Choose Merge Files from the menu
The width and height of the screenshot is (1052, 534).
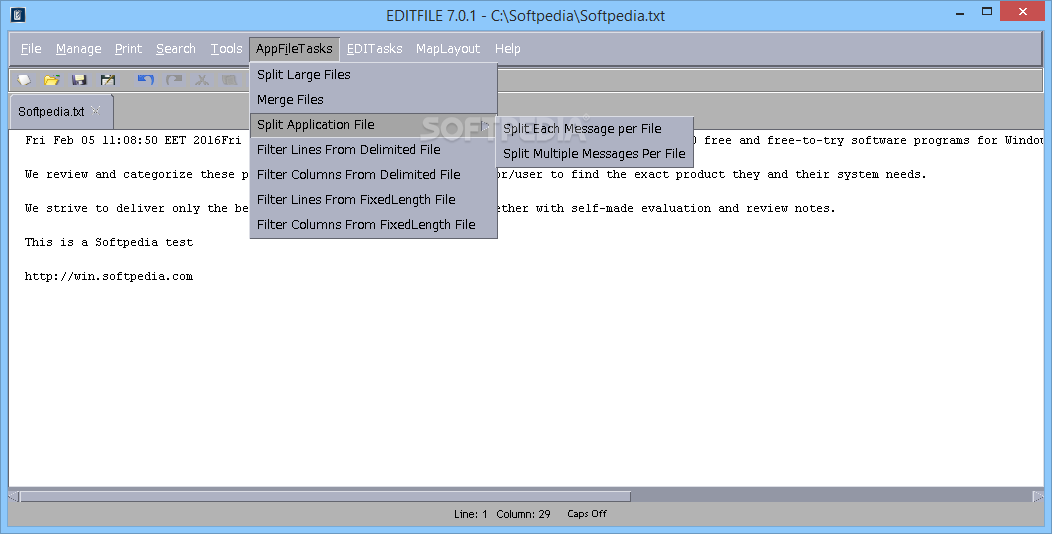[x=373, y=99]
